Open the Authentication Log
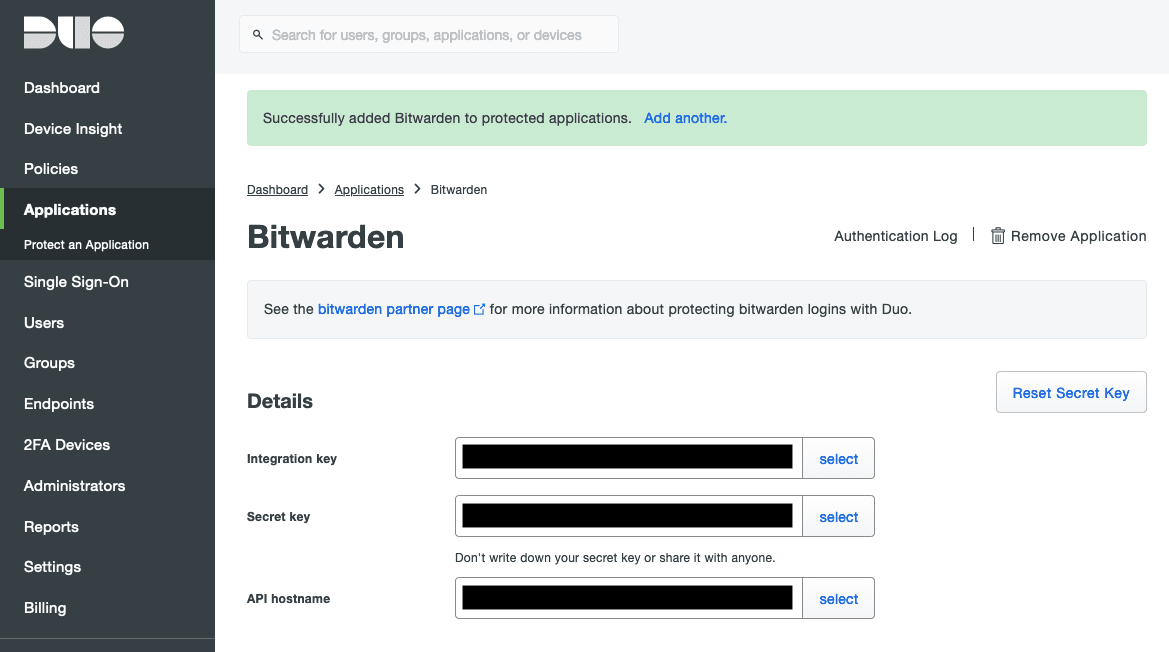This screenshot has width=1169, height=652. [895, 236]
